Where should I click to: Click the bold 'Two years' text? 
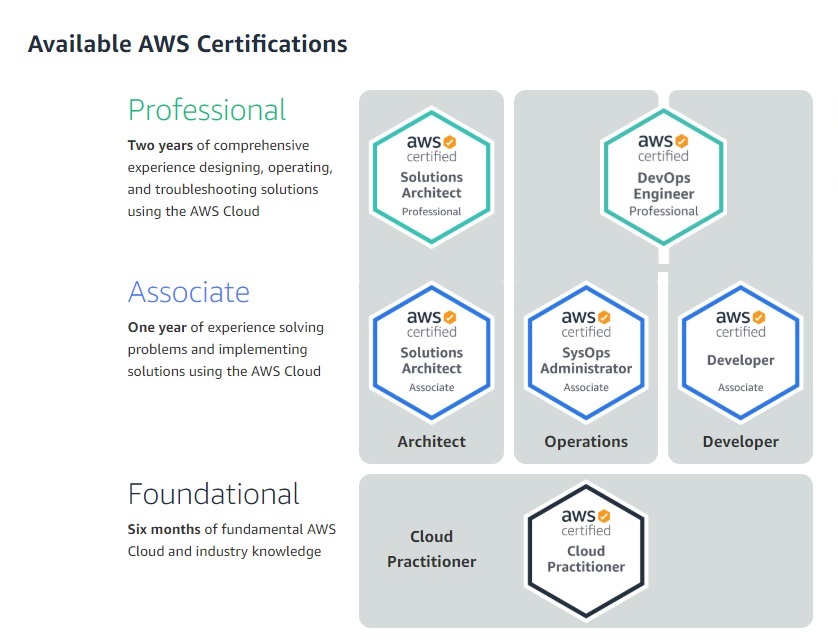(160, 145)
